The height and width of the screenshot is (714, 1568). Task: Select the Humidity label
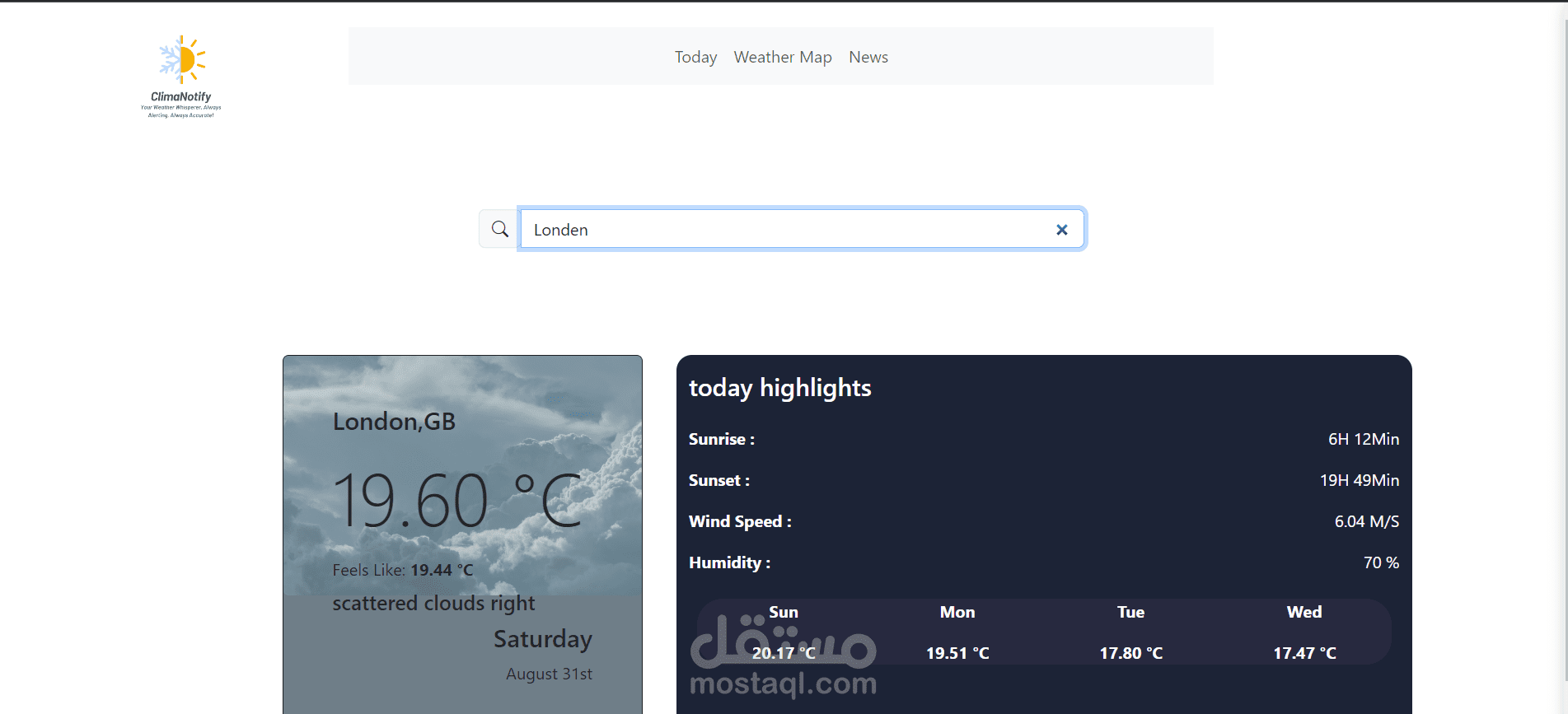tap(729, 562)
